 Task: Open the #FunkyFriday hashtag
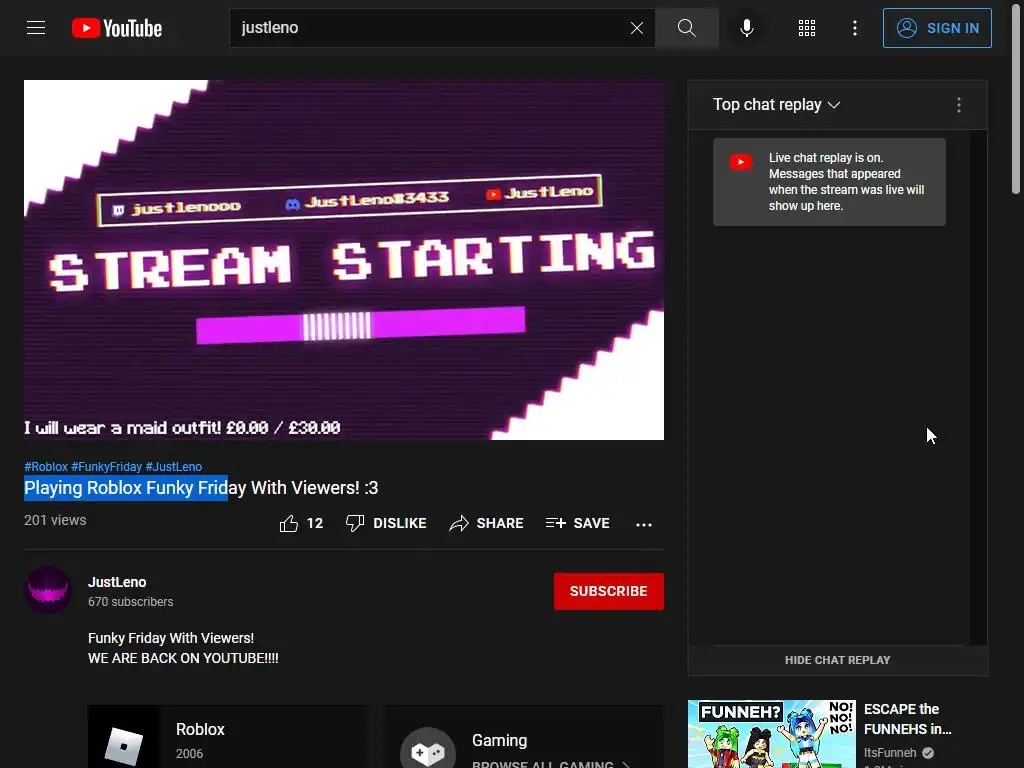tap(106, 467)
